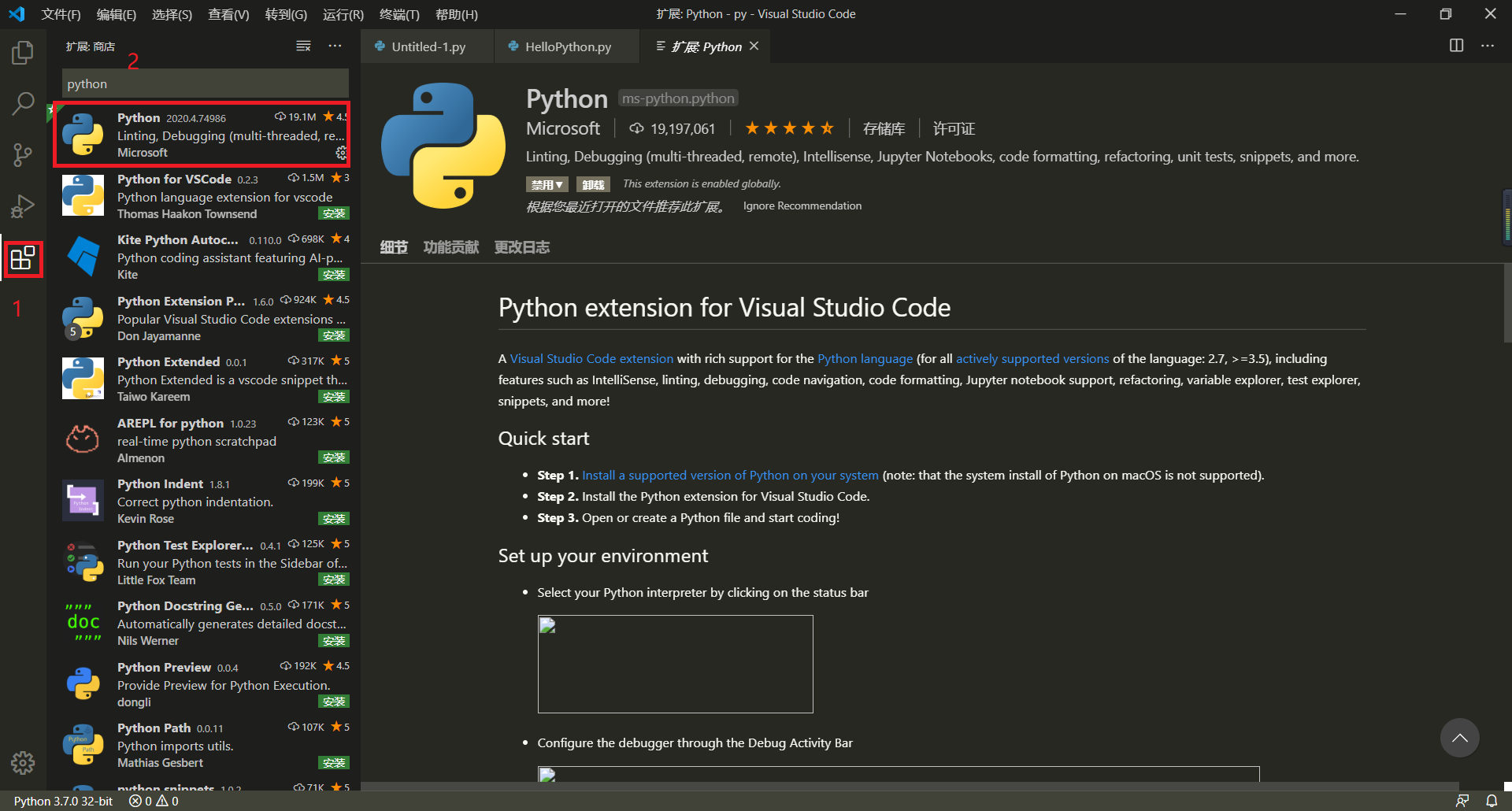Open the notifications bell in status bar

coord(1492,801)
